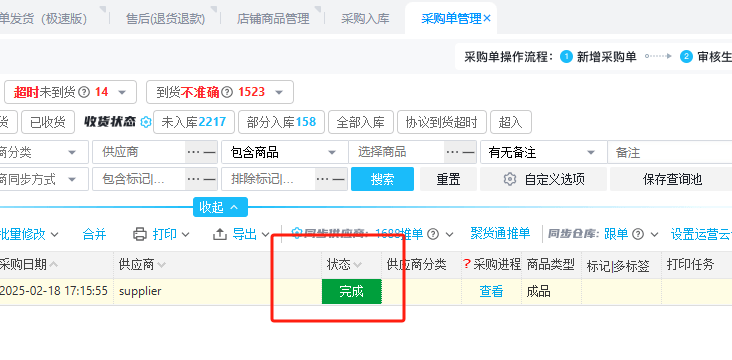732x360 pixels.
Task: Click the 聚货通推单 link
Action: tap(500, 233)
